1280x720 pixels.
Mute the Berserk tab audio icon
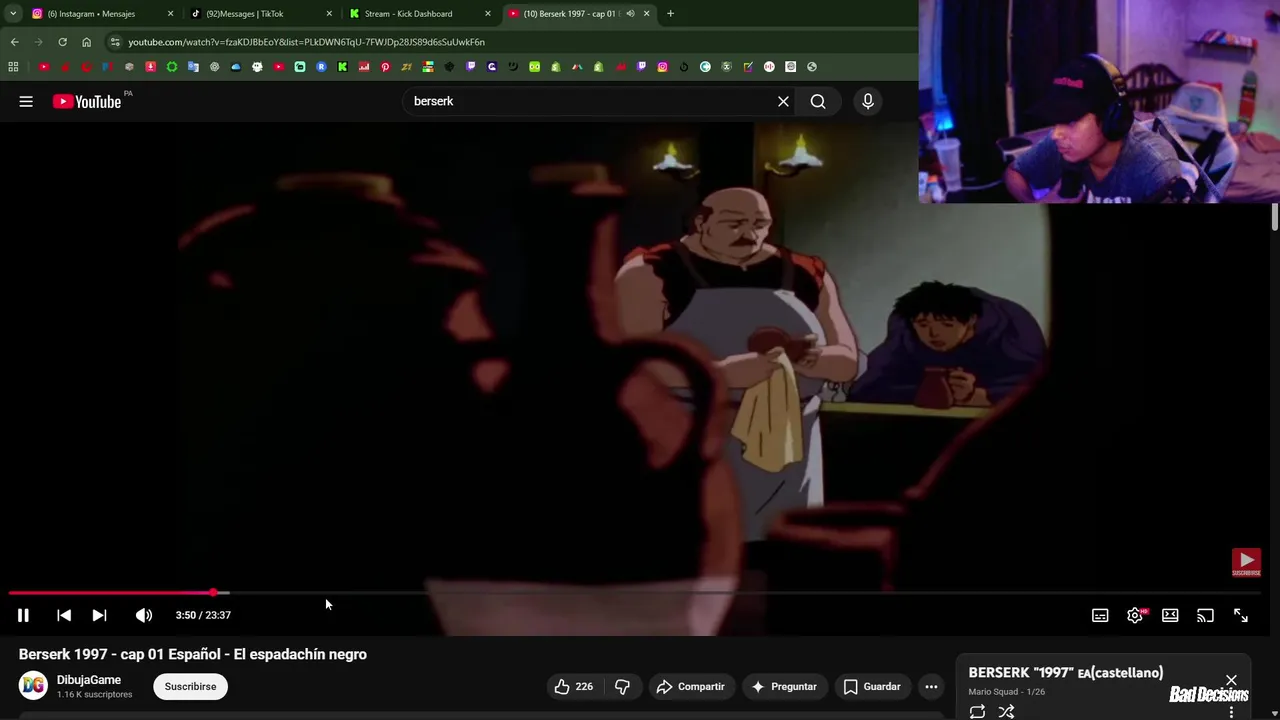pos(630,14)
